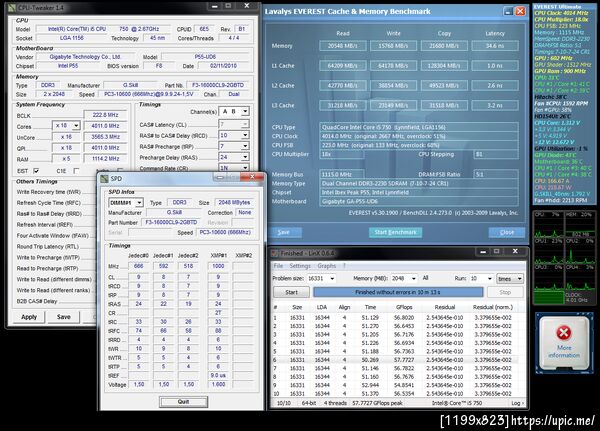Screen dimensions: 600x431
Task: Click the XMP#1 voltage 1.600 in SPD
Action: pos(218,384)
